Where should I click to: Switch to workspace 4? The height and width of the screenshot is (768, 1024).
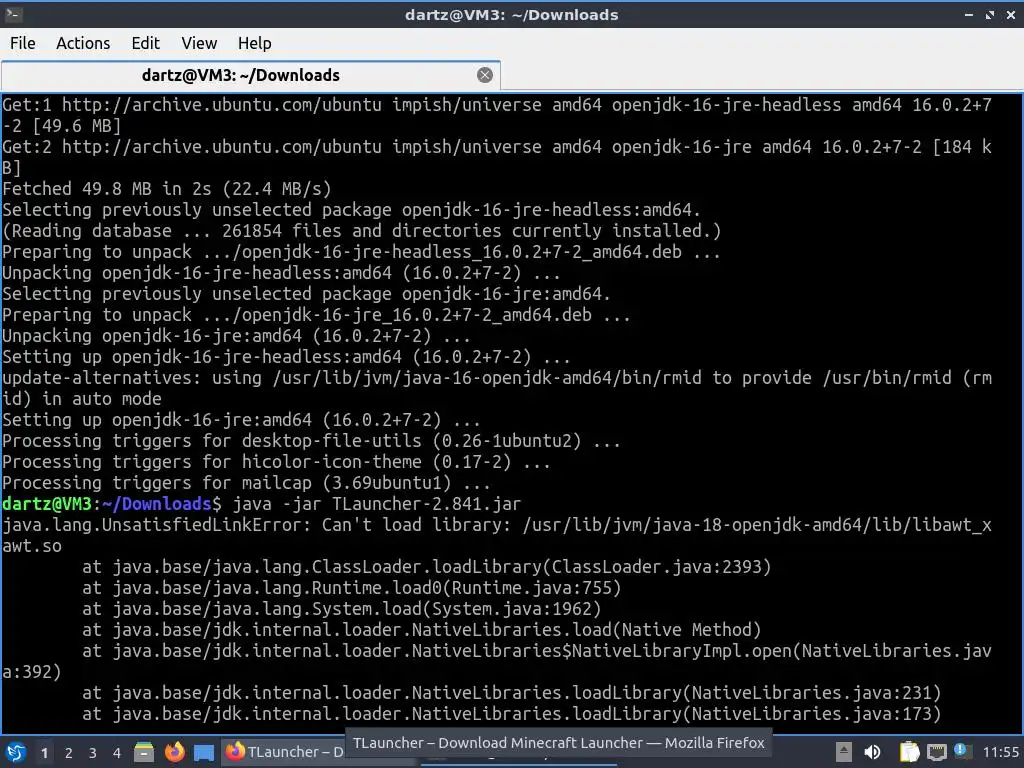pyautogui.click(x=117, y=753)
